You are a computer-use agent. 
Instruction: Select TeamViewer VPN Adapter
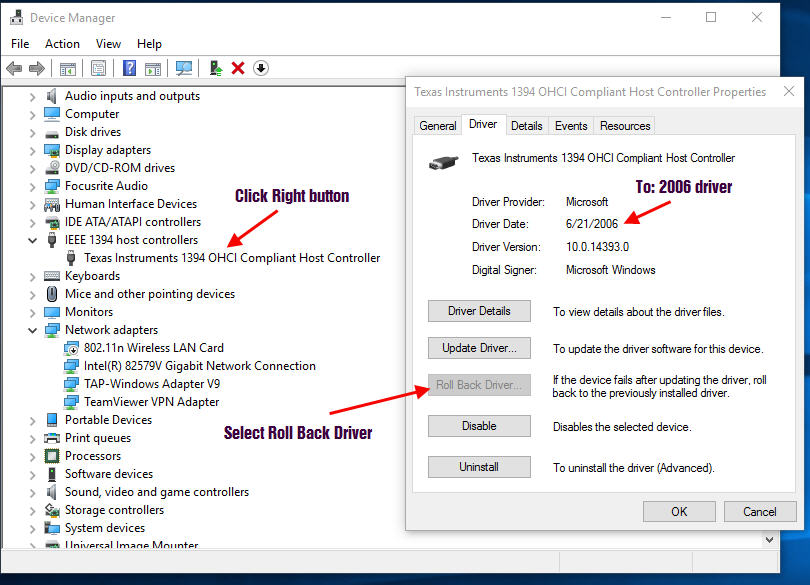[151, 402]
